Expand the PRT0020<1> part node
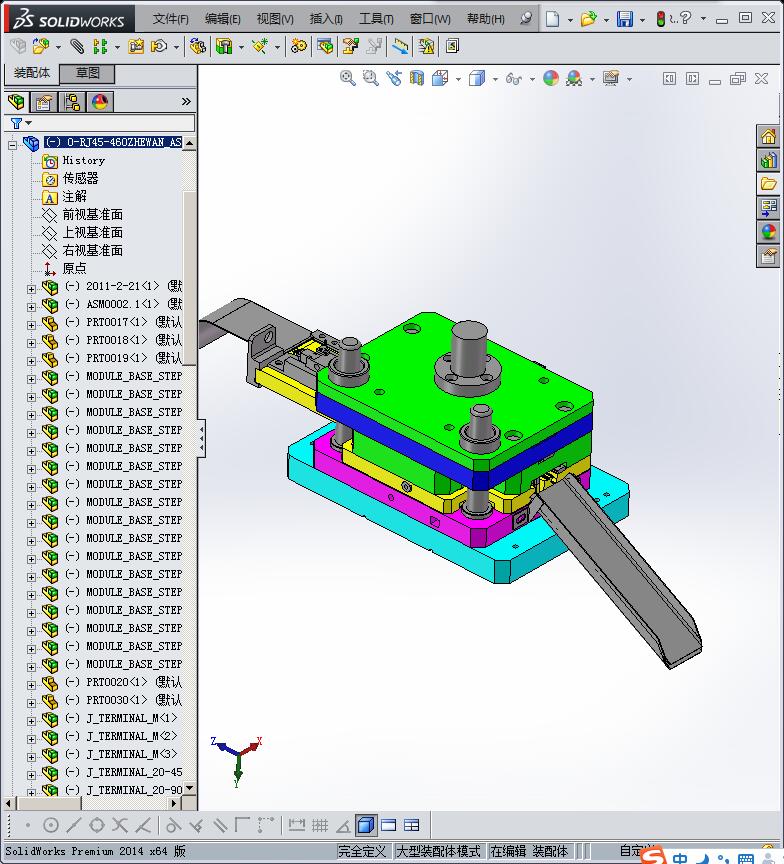 31,685
